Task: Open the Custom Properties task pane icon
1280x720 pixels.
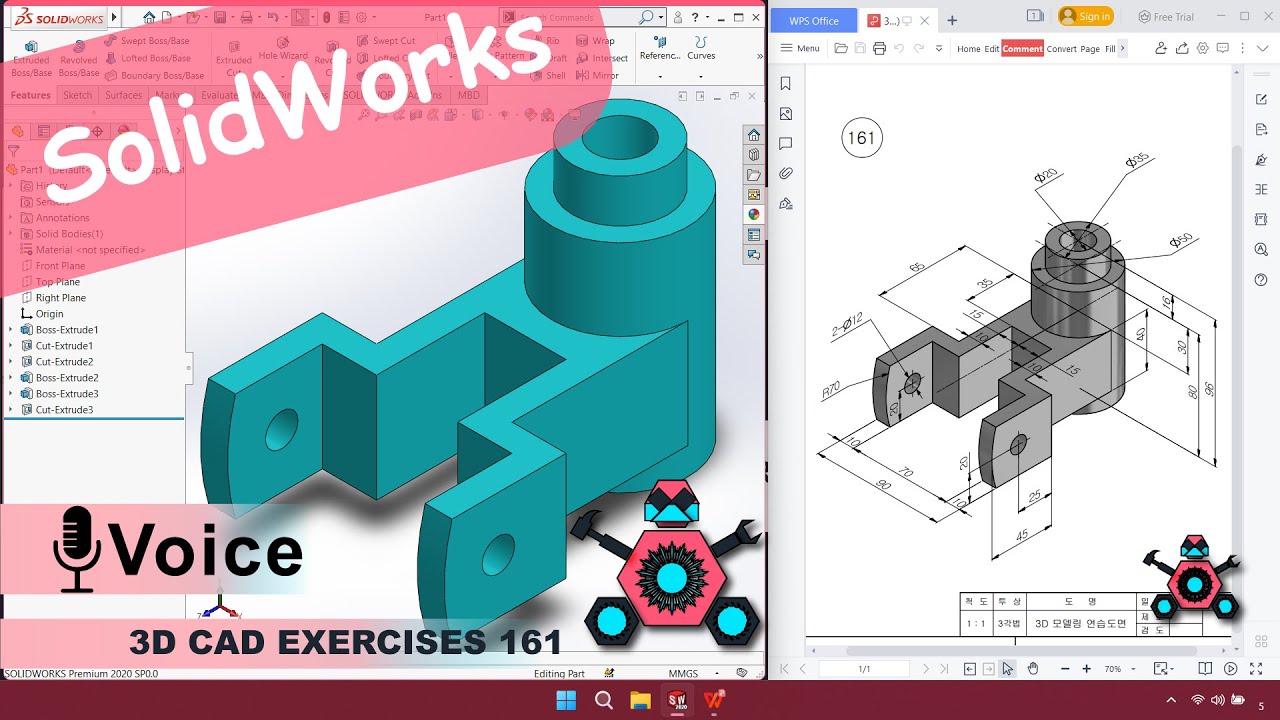Action: [x=754, y=235]
